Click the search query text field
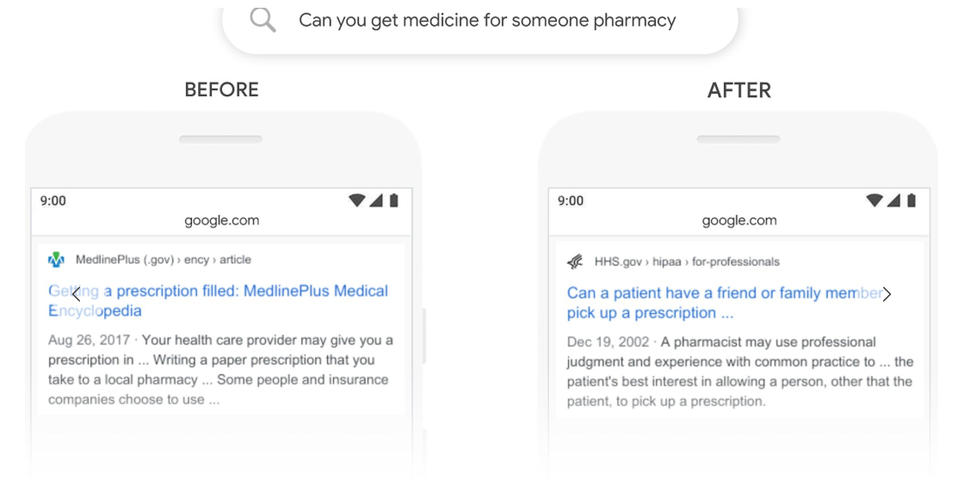 click(487, 20)
